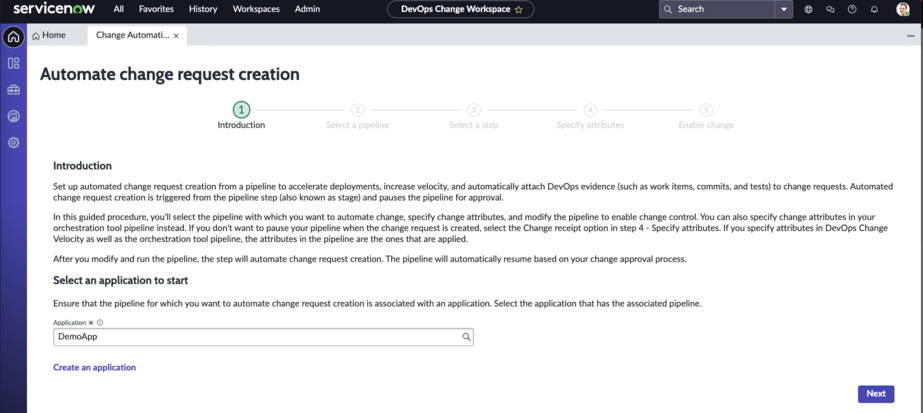
Task: Open the tab bar more options ellipsis
Action: pos(911,36)
